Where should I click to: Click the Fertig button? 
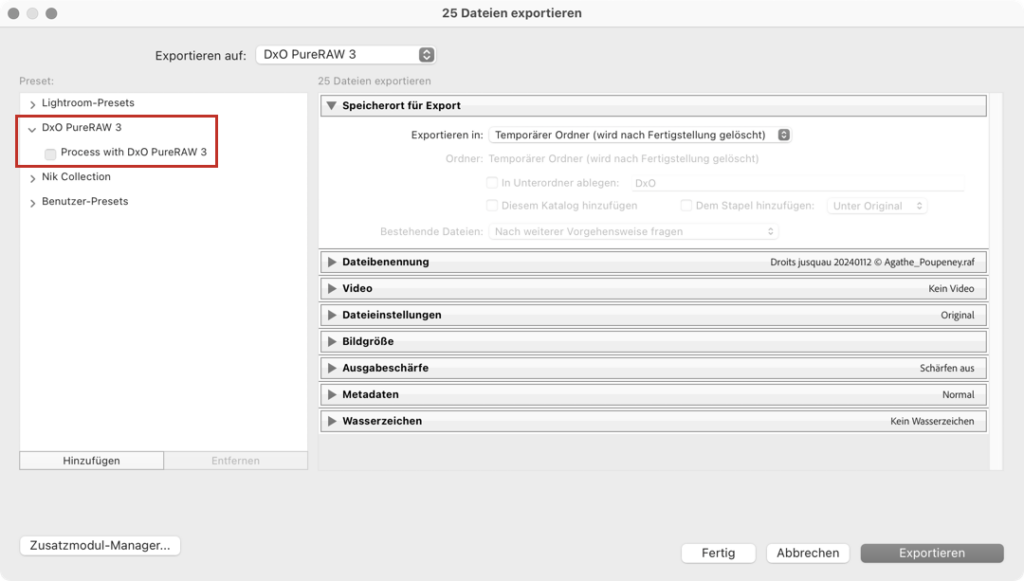pyautogui.click(x=718, y=553)
